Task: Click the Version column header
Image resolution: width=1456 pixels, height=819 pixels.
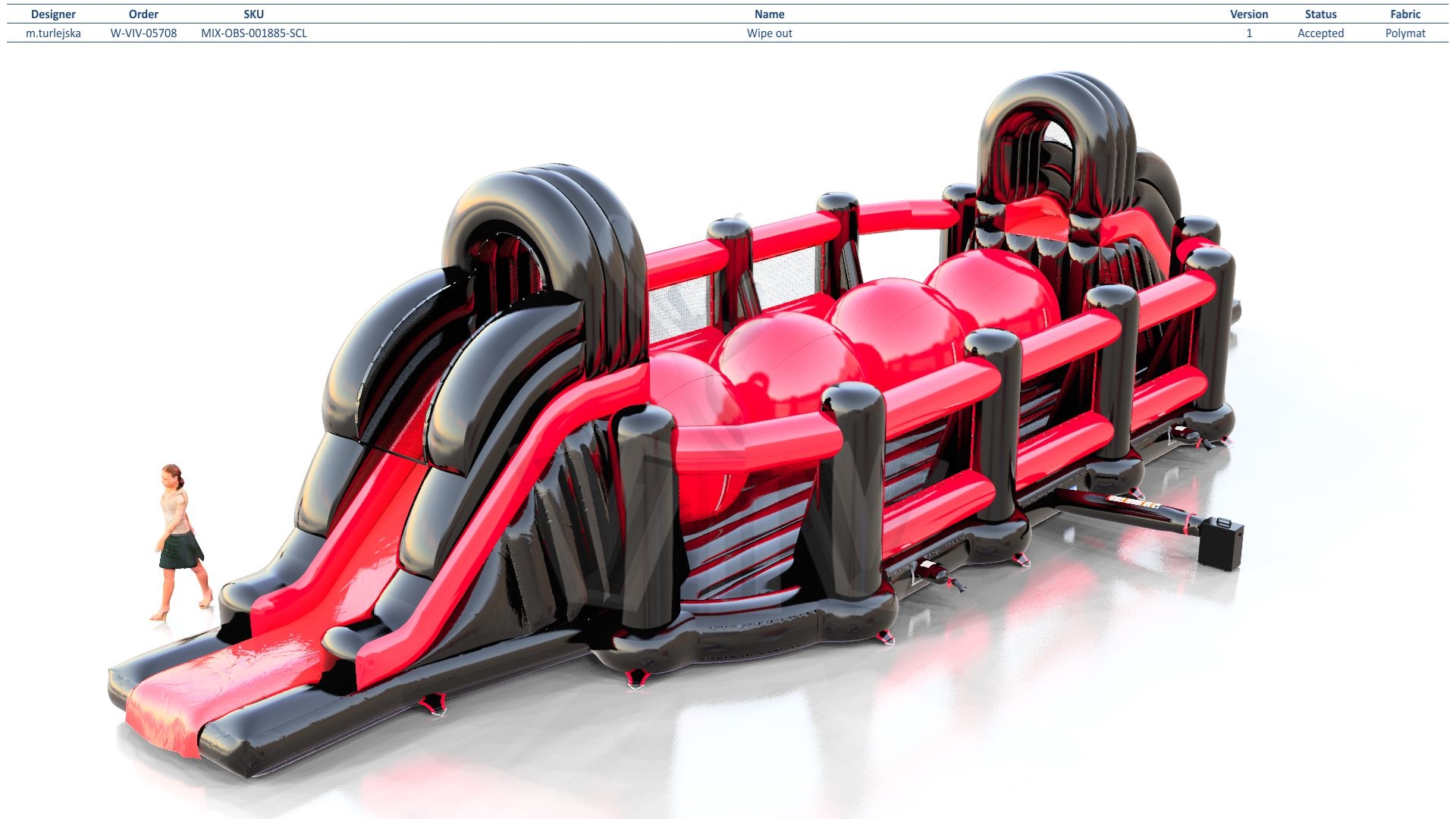Action: point(1249,14)
